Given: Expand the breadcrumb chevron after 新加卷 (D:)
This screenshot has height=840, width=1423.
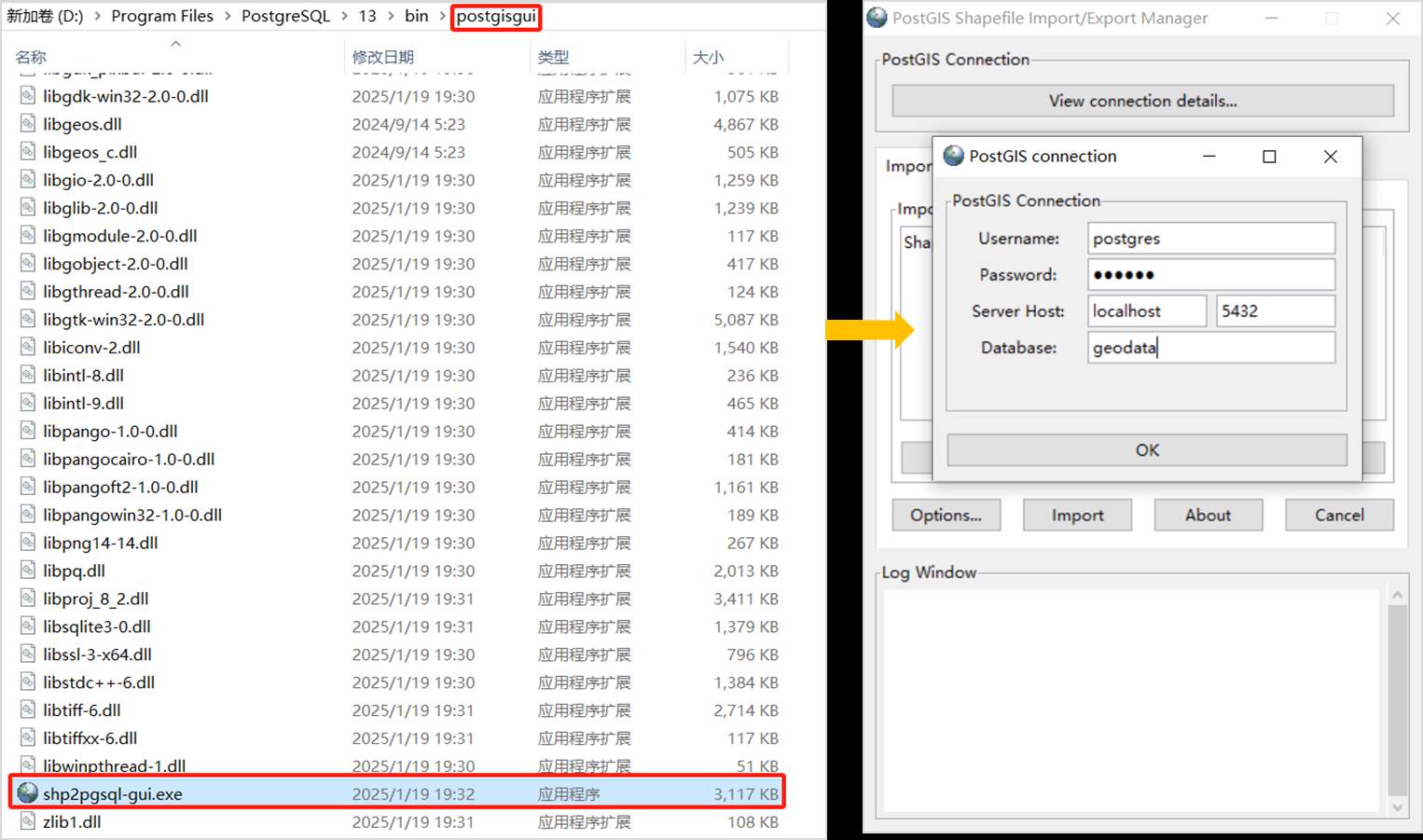Looking at the screenshot, I should tap(97, 17).
